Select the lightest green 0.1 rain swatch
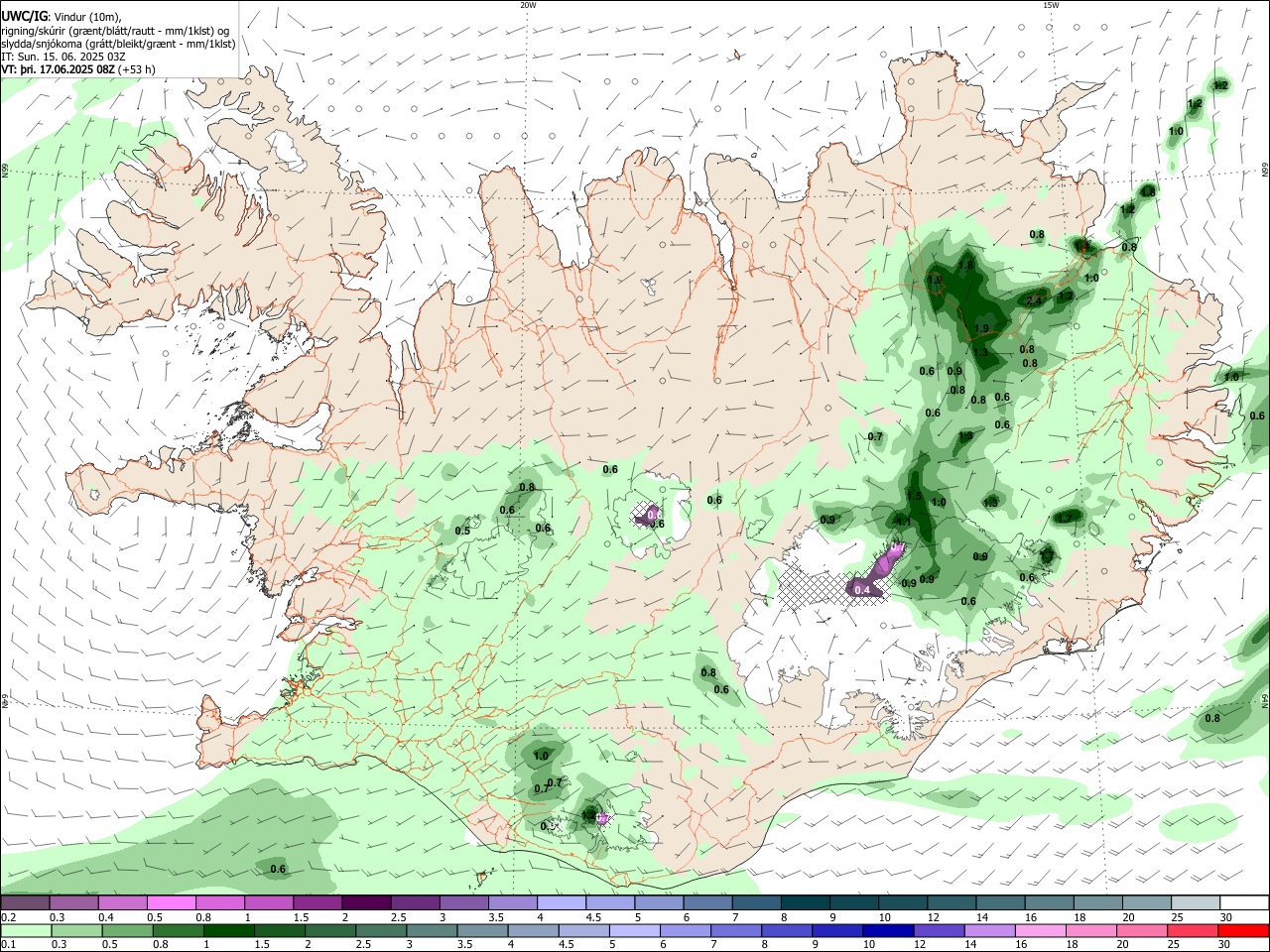The height and width of the screenshot is (952, 1270). [25, 930]
